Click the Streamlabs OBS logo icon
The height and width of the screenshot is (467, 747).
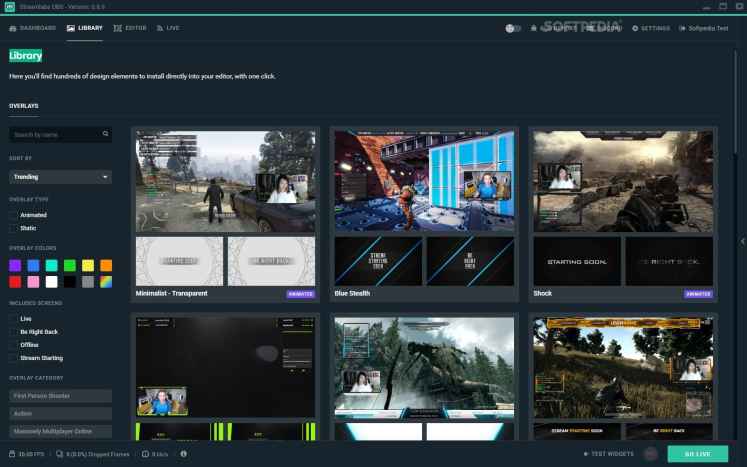click(9, 7)
